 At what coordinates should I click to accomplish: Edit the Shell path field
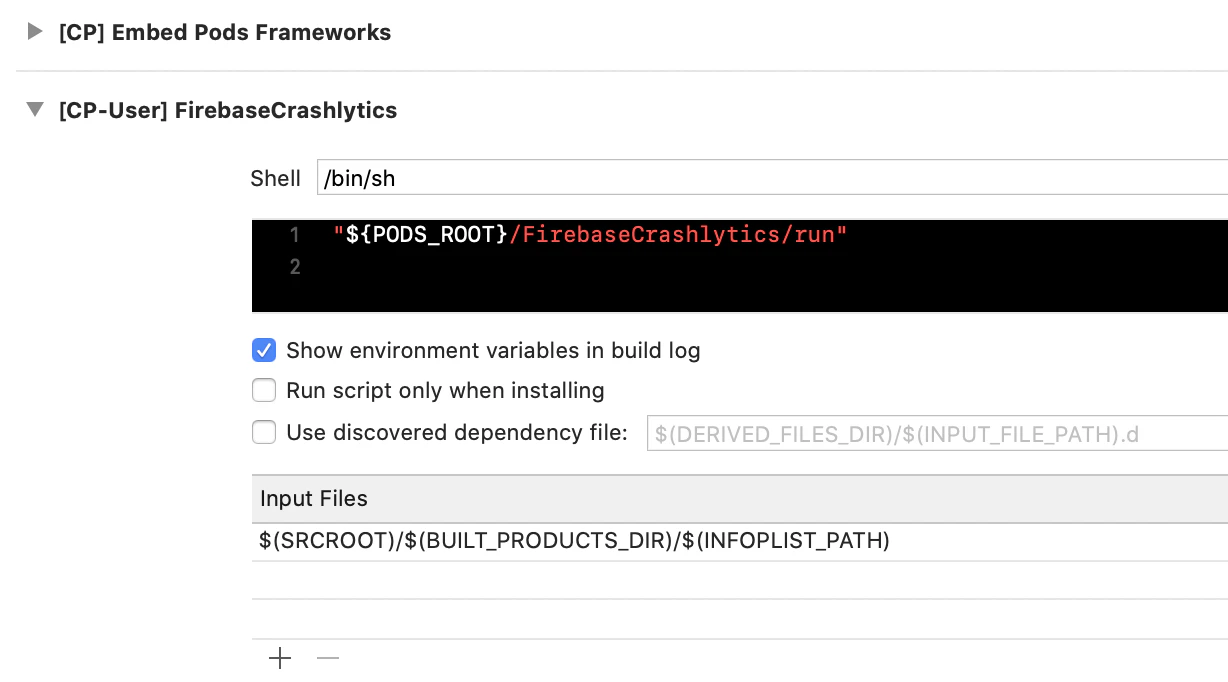point(772,178)
